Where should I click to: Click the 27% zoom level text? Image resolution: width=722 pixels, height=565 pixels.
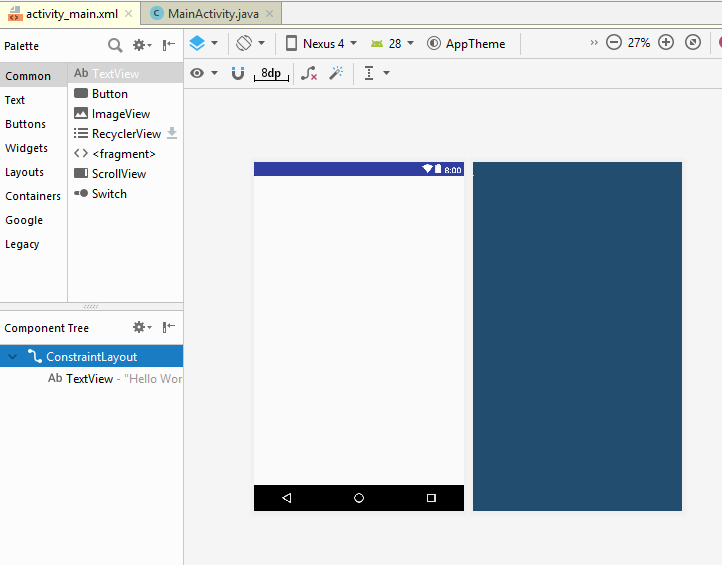tap(639, 43)
